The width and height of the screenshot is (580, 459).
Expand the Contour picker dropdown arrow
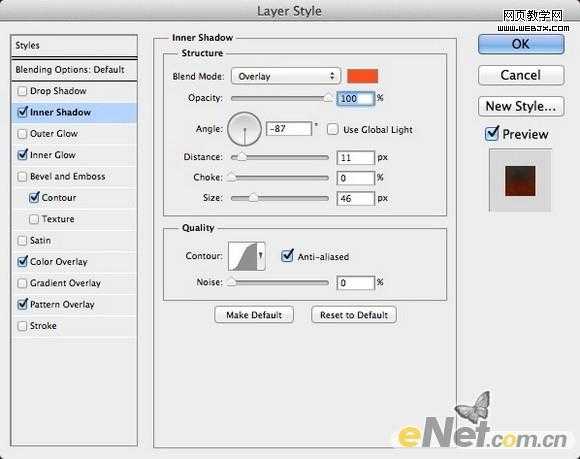click(261, 256)
